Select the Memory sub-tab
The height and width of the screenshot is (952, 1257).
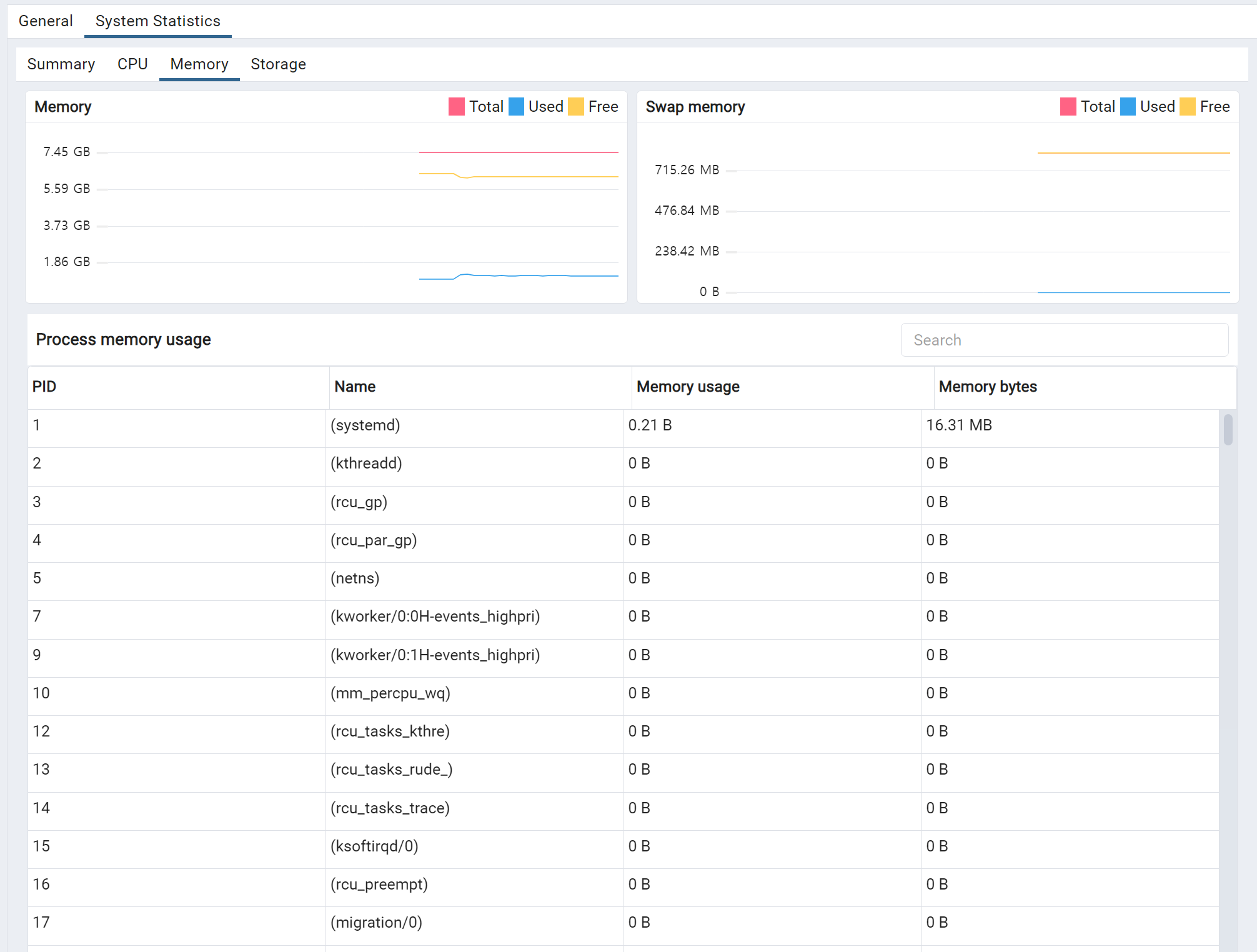(199, 64)
